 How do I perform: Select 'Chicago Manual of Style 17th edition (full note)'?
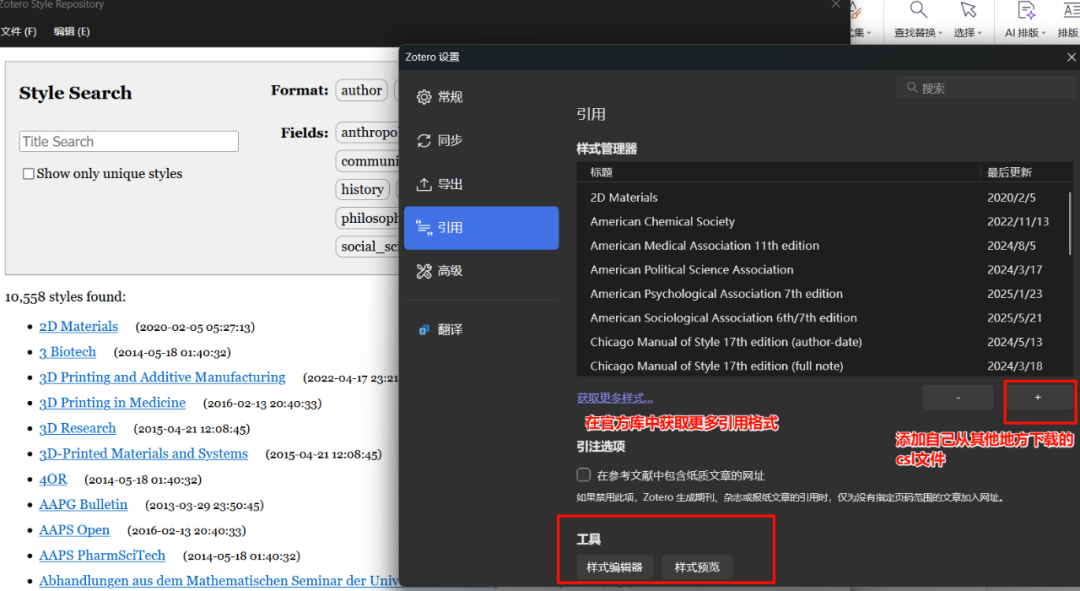click(x=822, y=366)
